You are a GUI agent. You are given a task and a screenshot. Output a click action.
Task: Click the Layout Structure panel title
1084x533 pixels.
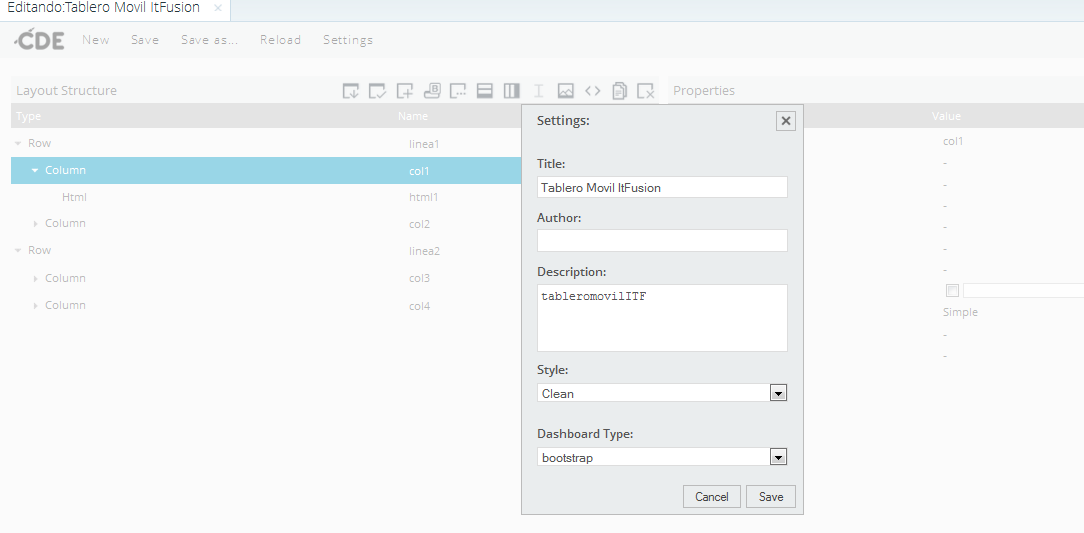[x=66, y=91]
